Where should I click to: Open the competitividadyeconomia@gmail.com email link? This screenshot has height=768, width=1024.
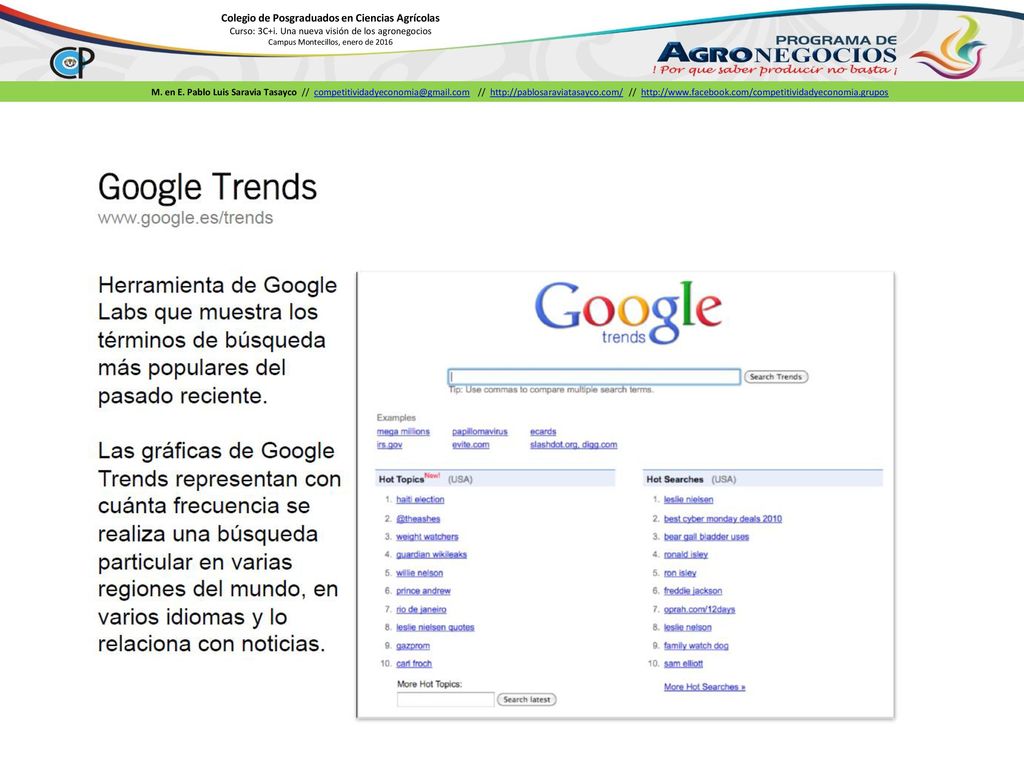[x=392, y=92]
